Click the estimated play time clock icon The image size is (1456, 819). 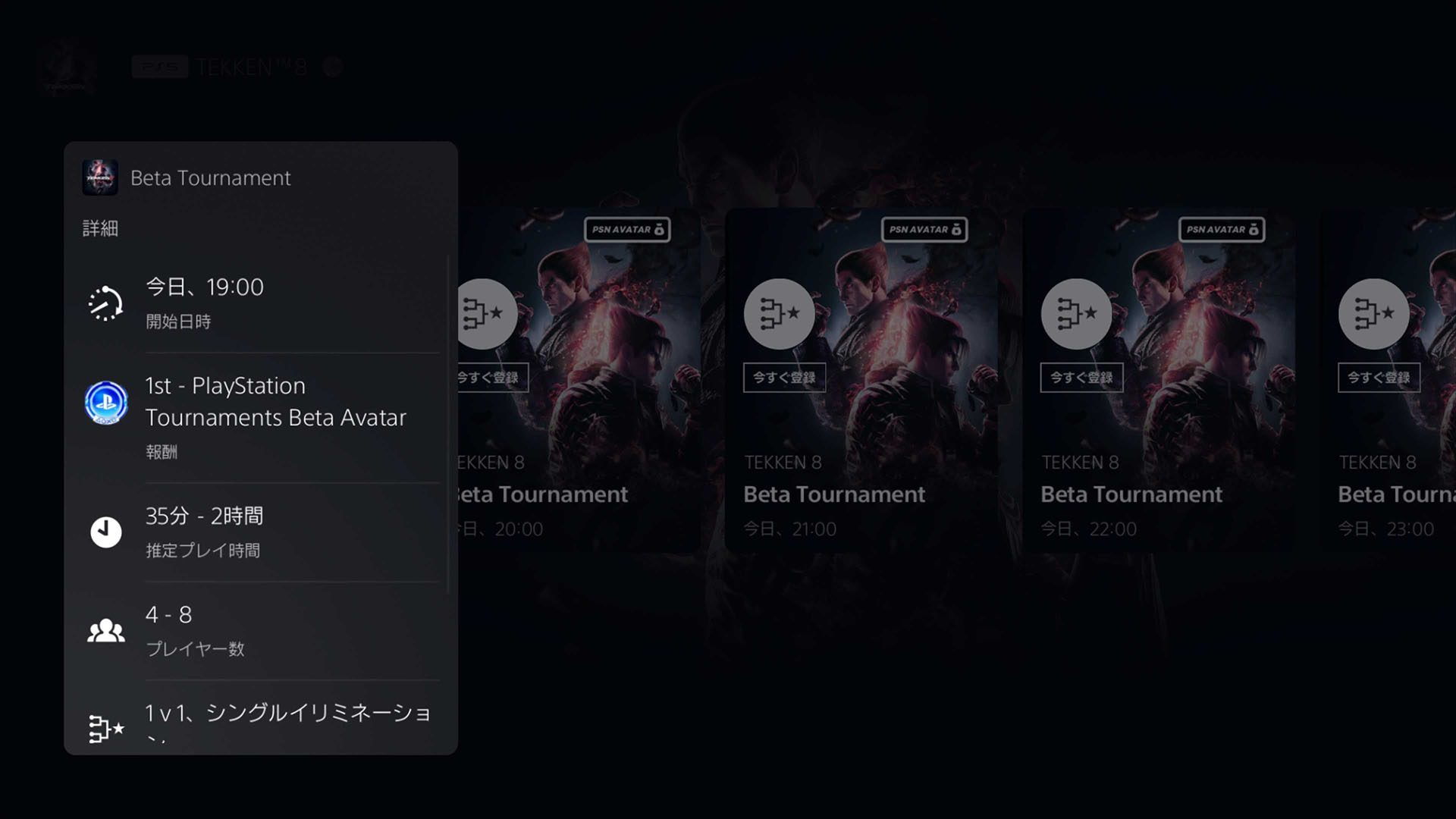coord(106,532)
